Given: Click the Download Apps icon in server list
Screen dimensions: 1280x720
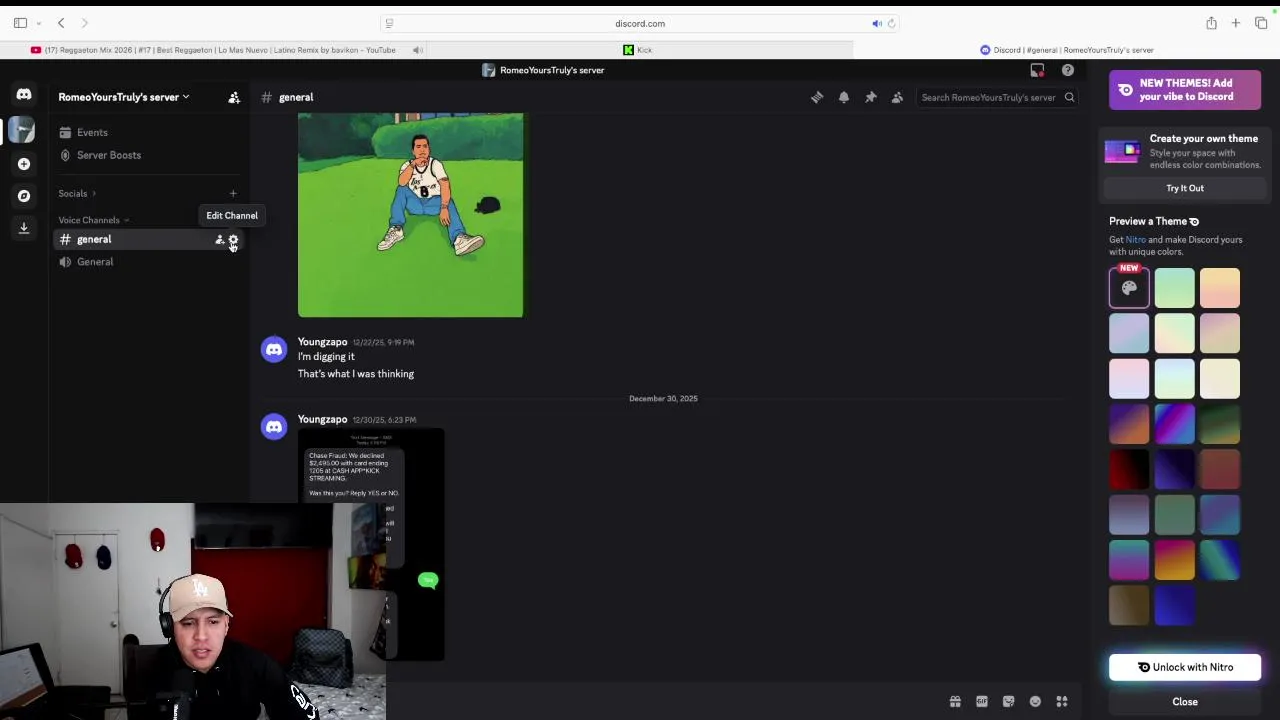Looking at the screenshot, I should [24, 228].
